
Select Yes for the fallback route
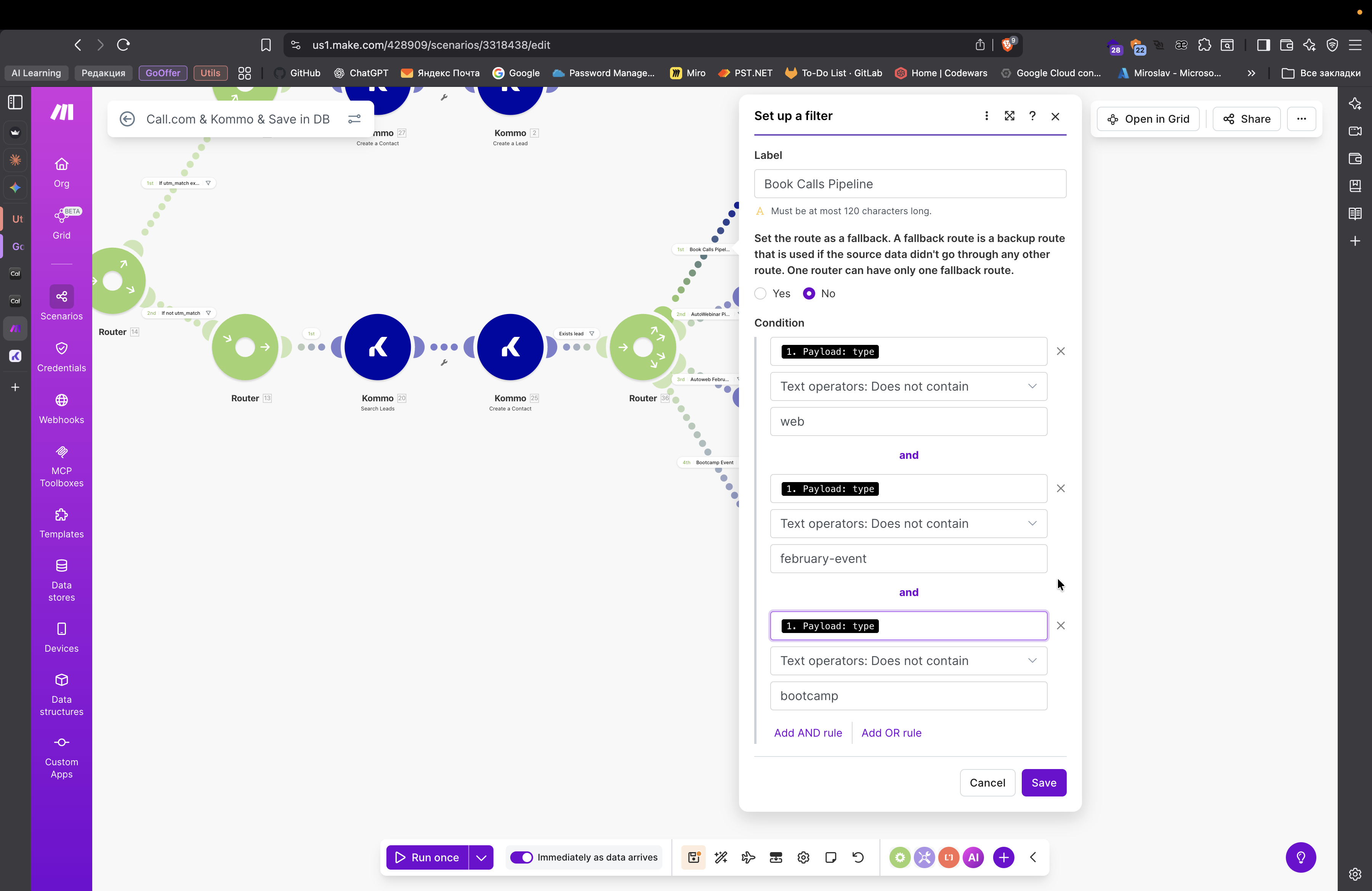tap(760, 293)
